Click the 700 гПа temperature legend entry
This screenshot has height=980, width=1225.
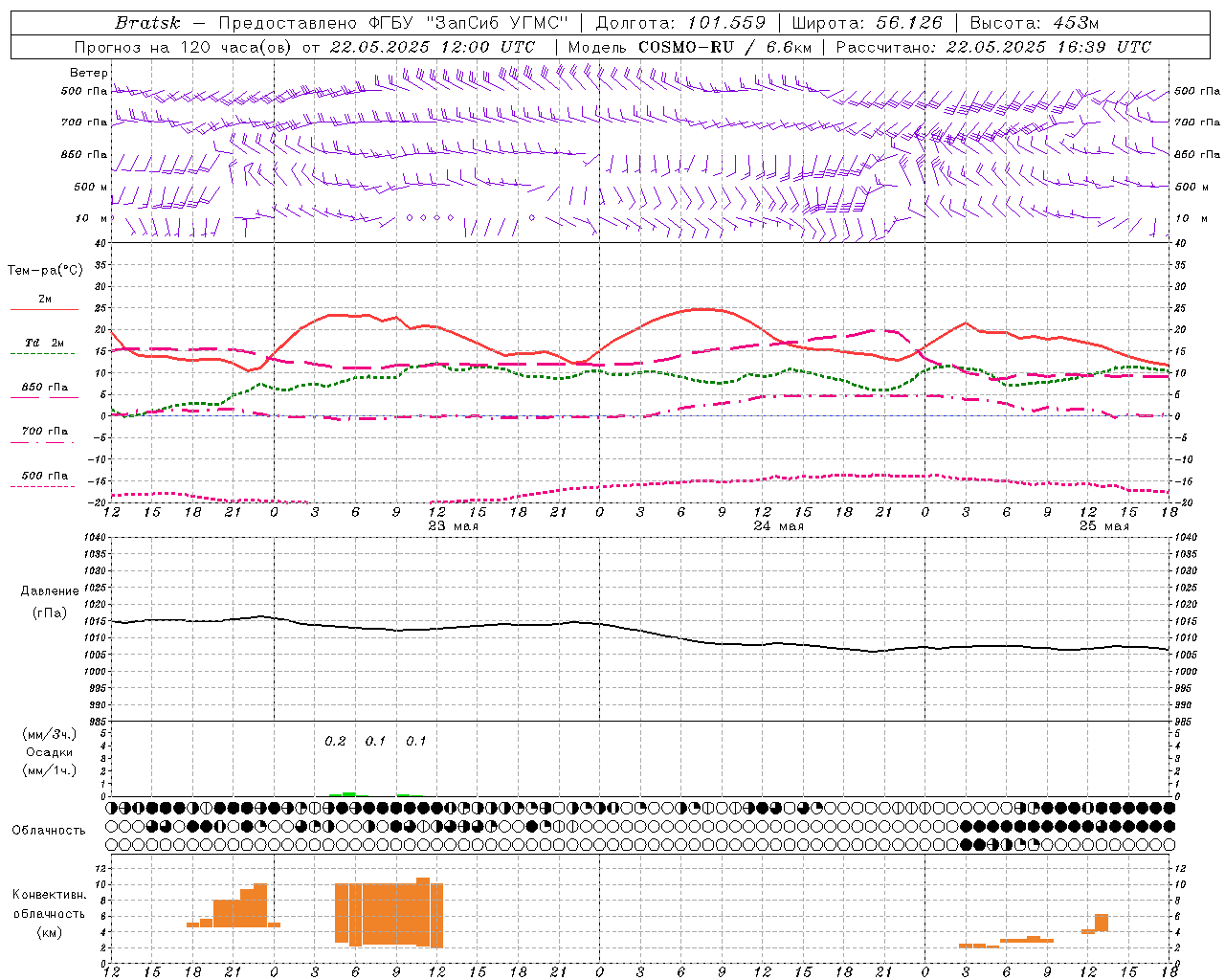[x=44, y=432]
